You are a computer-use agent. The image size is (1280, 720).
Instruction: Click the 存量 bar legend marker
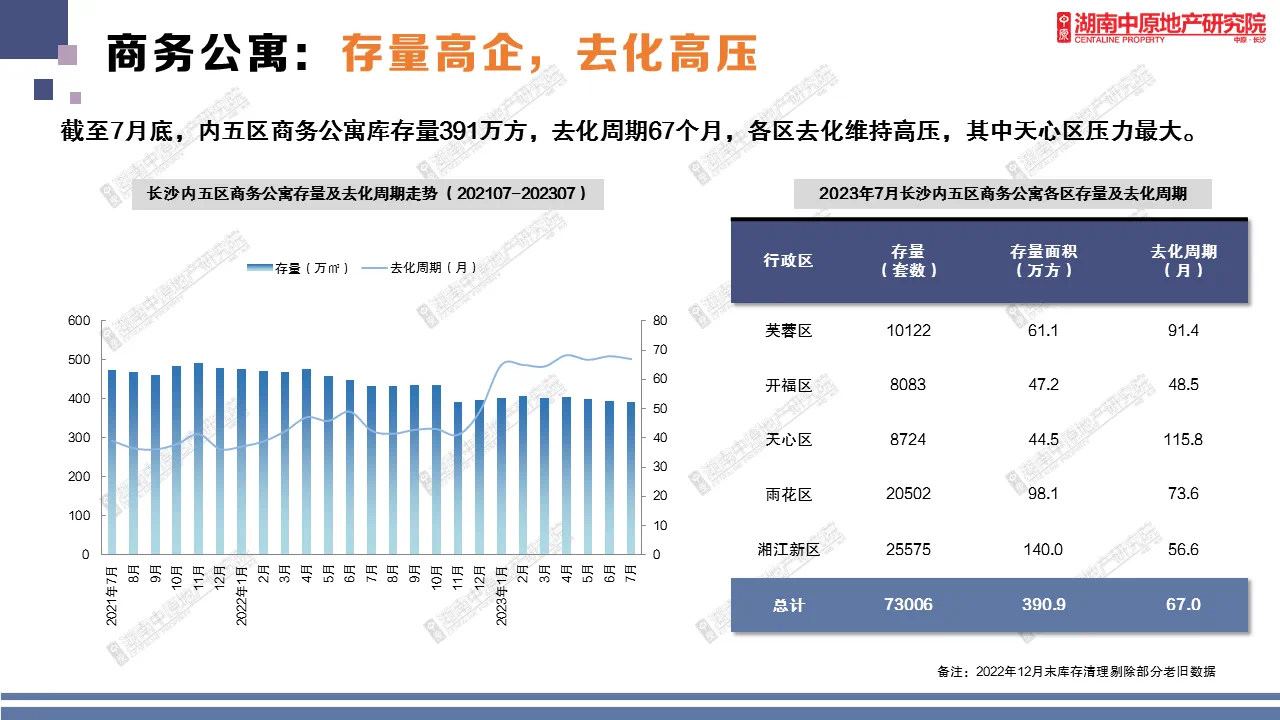(260, 268)
